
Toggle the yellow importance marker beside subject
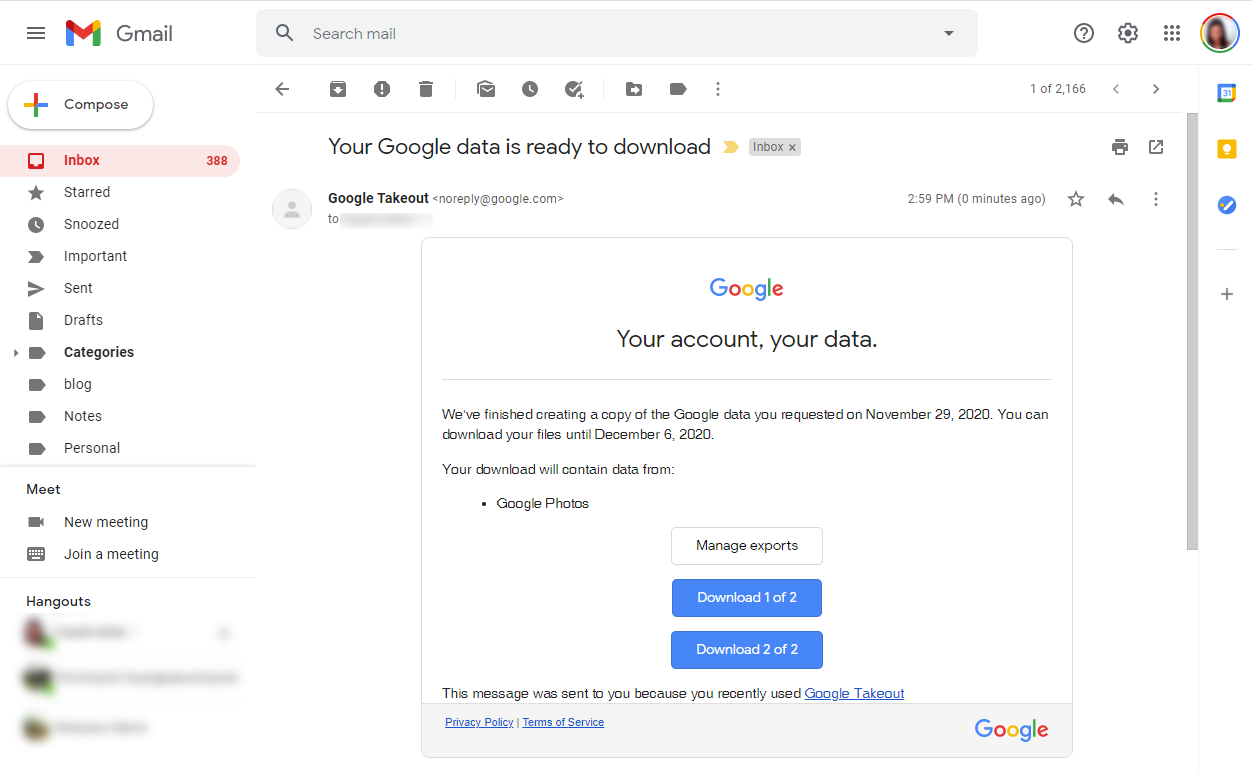coord(731,147)
